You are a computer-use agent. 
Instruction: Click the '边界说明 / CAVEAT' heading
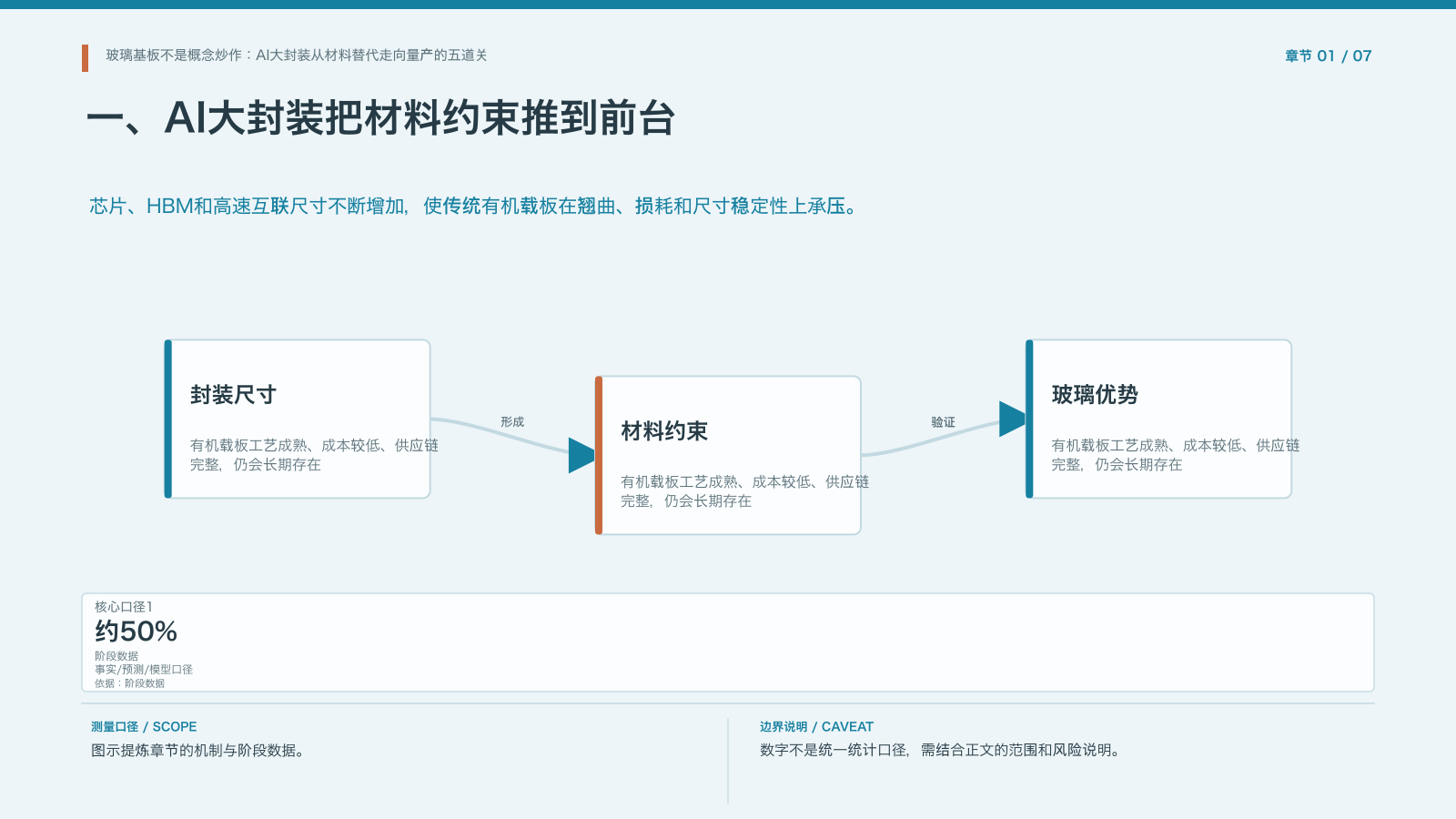coord(816,727)
